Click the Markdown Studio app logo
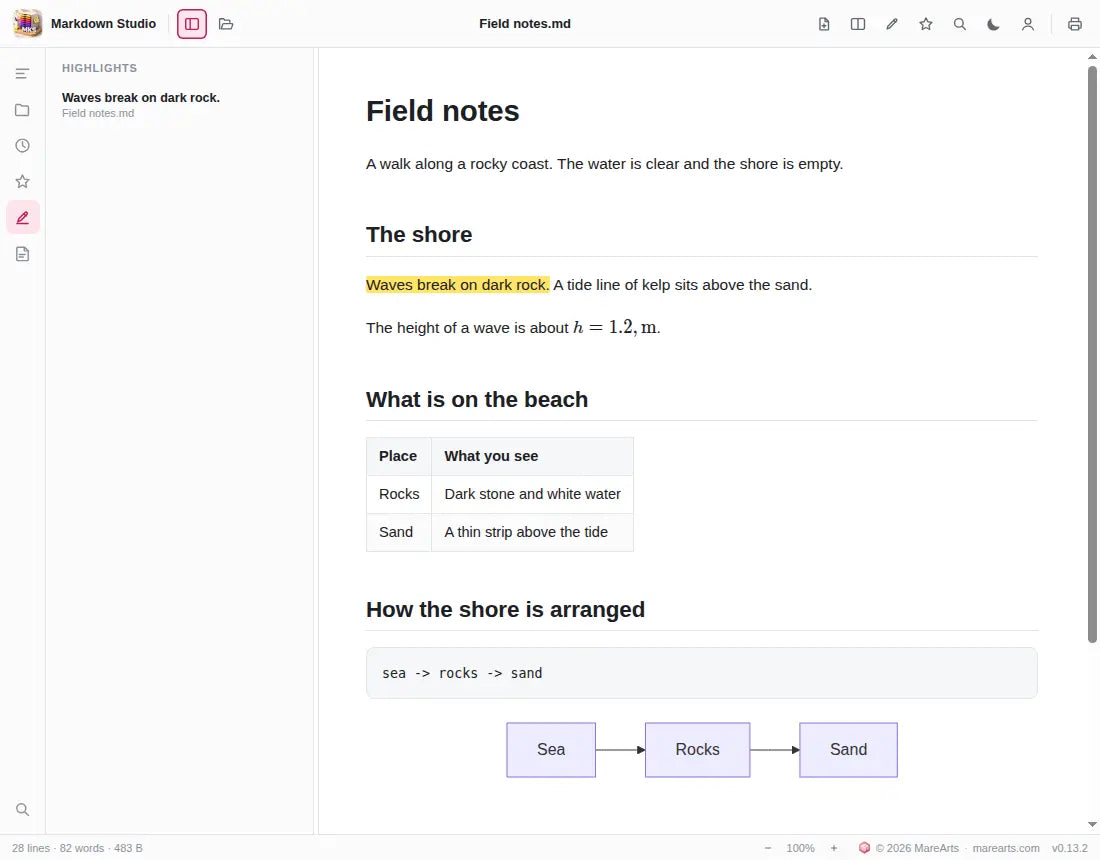The width and height of the screenshot is (1100, 860). pos(28,24)
